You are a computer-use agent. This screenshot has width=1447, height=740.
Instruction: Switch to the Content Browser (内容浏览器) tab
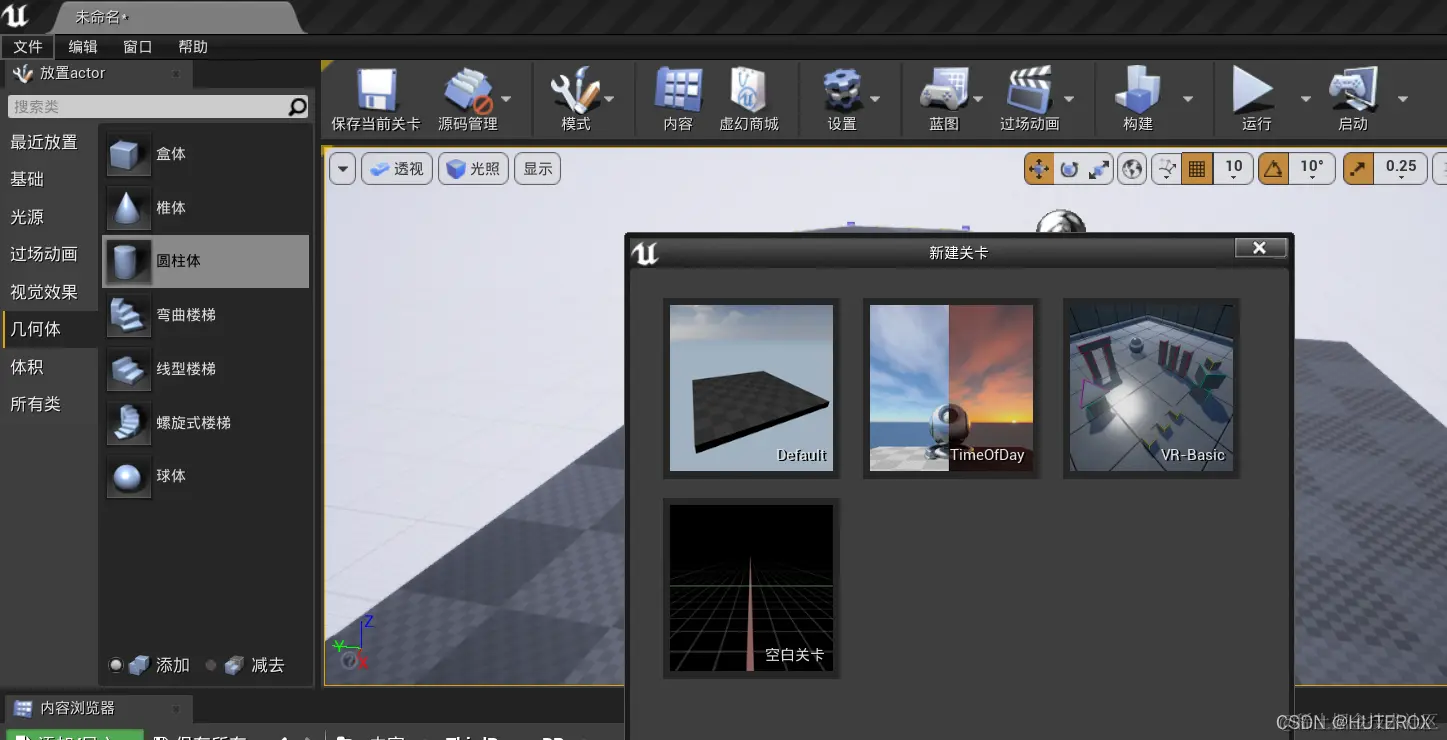pyautogui.click(x=98, y=708)
